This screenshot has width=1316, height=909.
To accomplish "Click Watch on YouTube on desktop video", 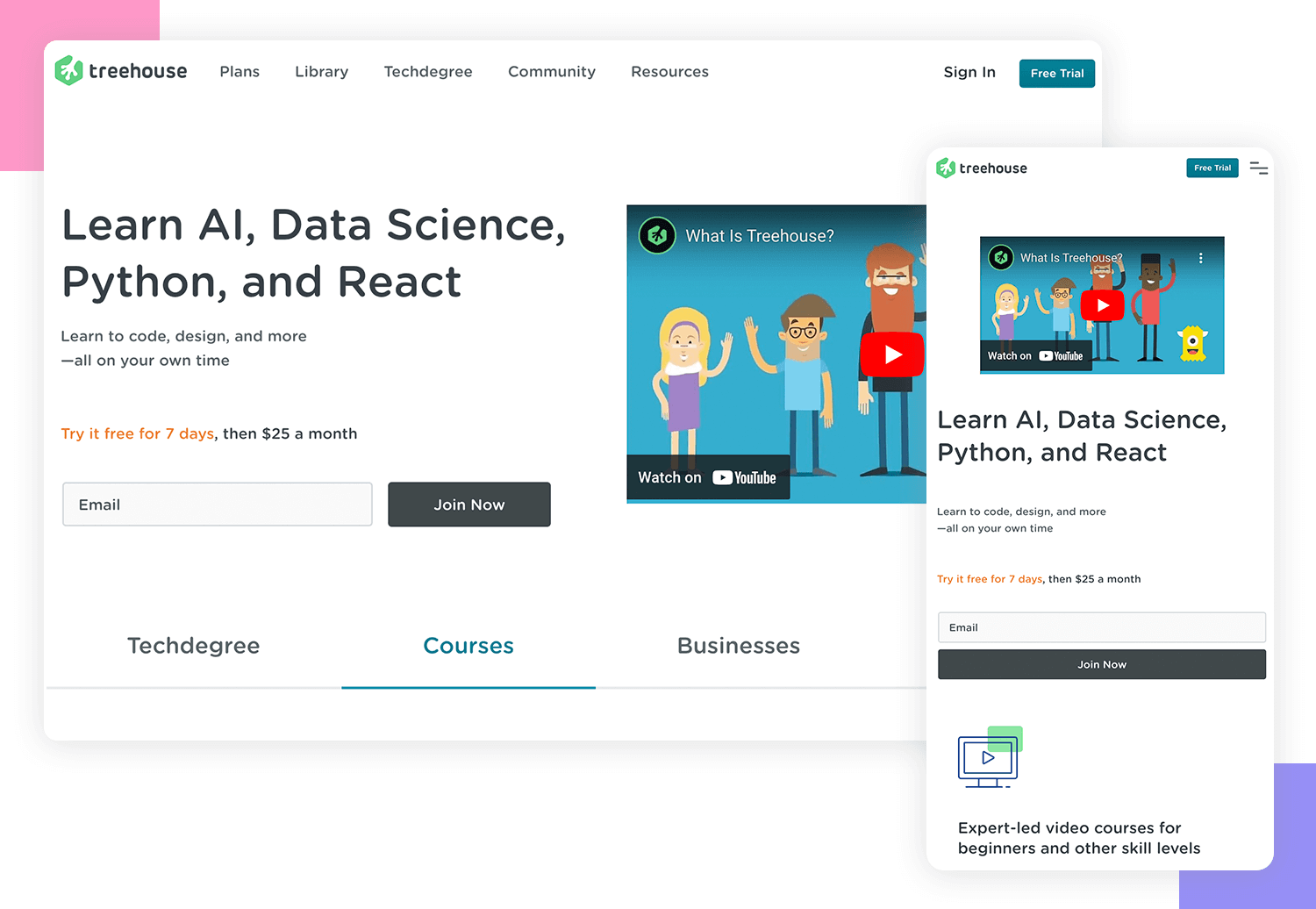I will point(708,477).
